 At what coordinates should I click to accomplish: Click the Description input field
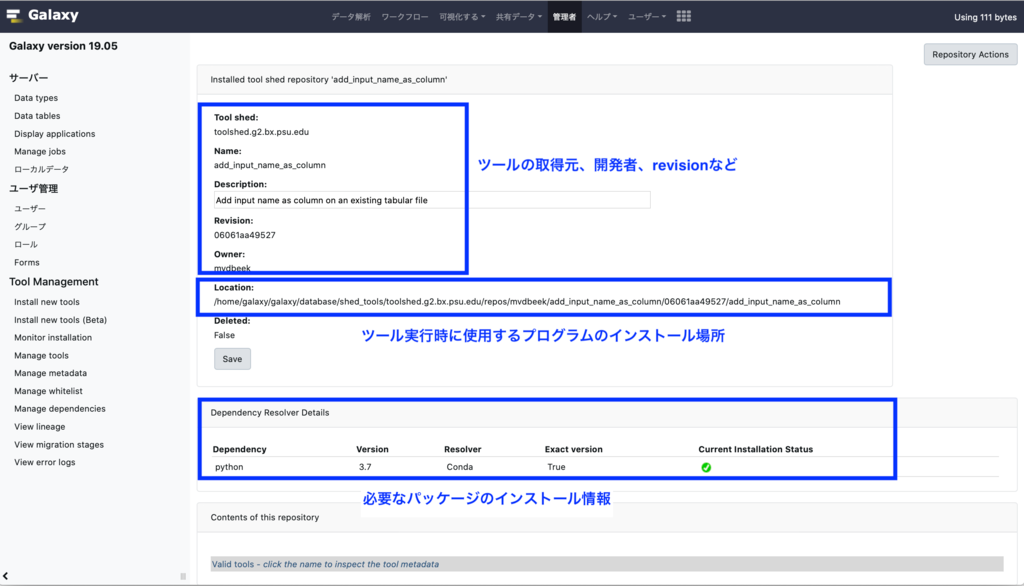[432, 200]
